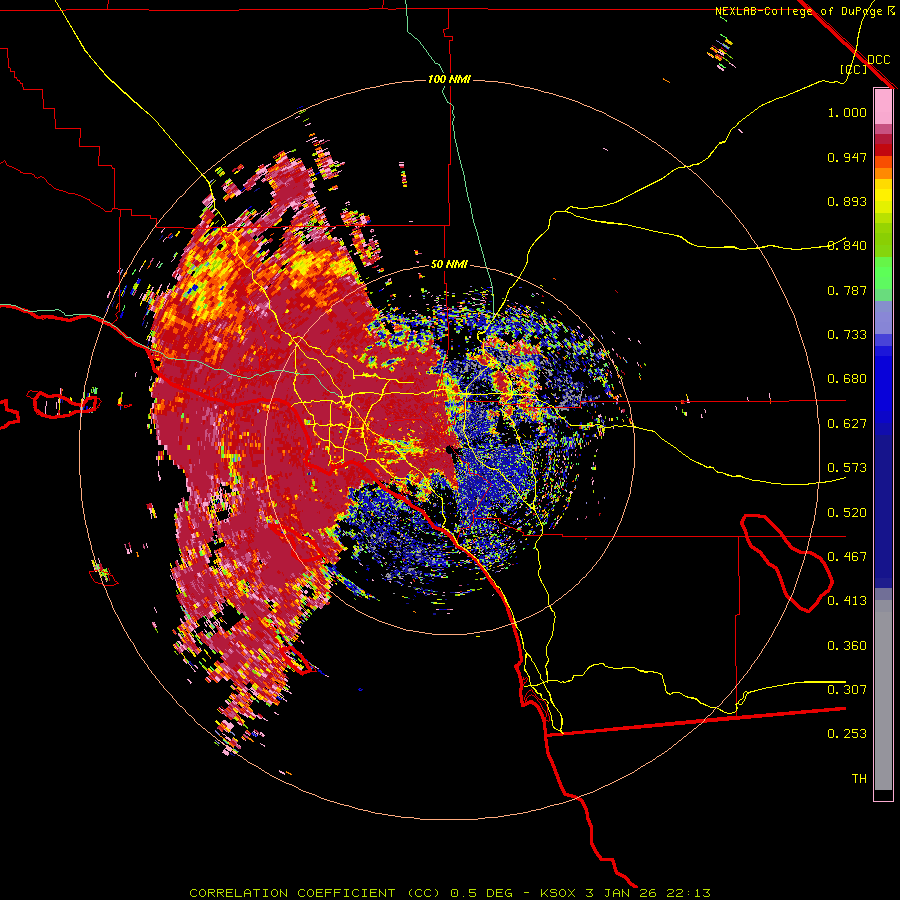
Task: Click the 0.413 scale value
Action: tap(847, 601)
